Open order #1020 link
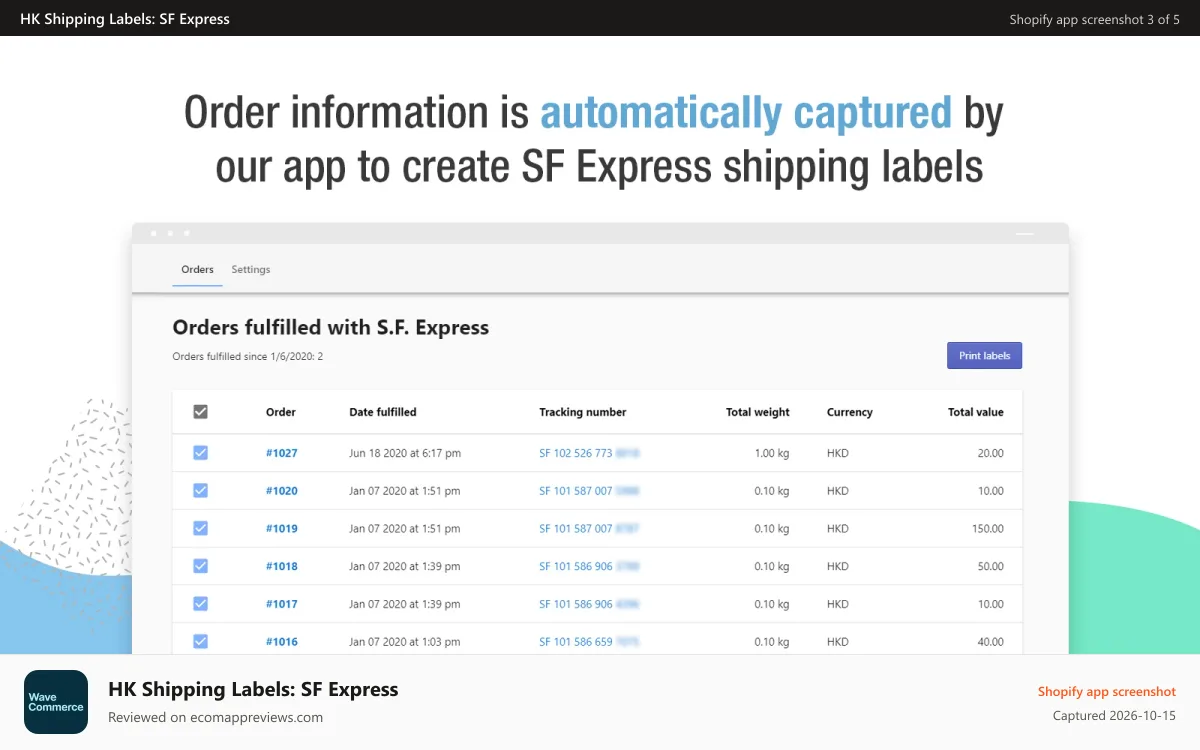This screenshot has width=1200, height=750. [x=282, y=491]
